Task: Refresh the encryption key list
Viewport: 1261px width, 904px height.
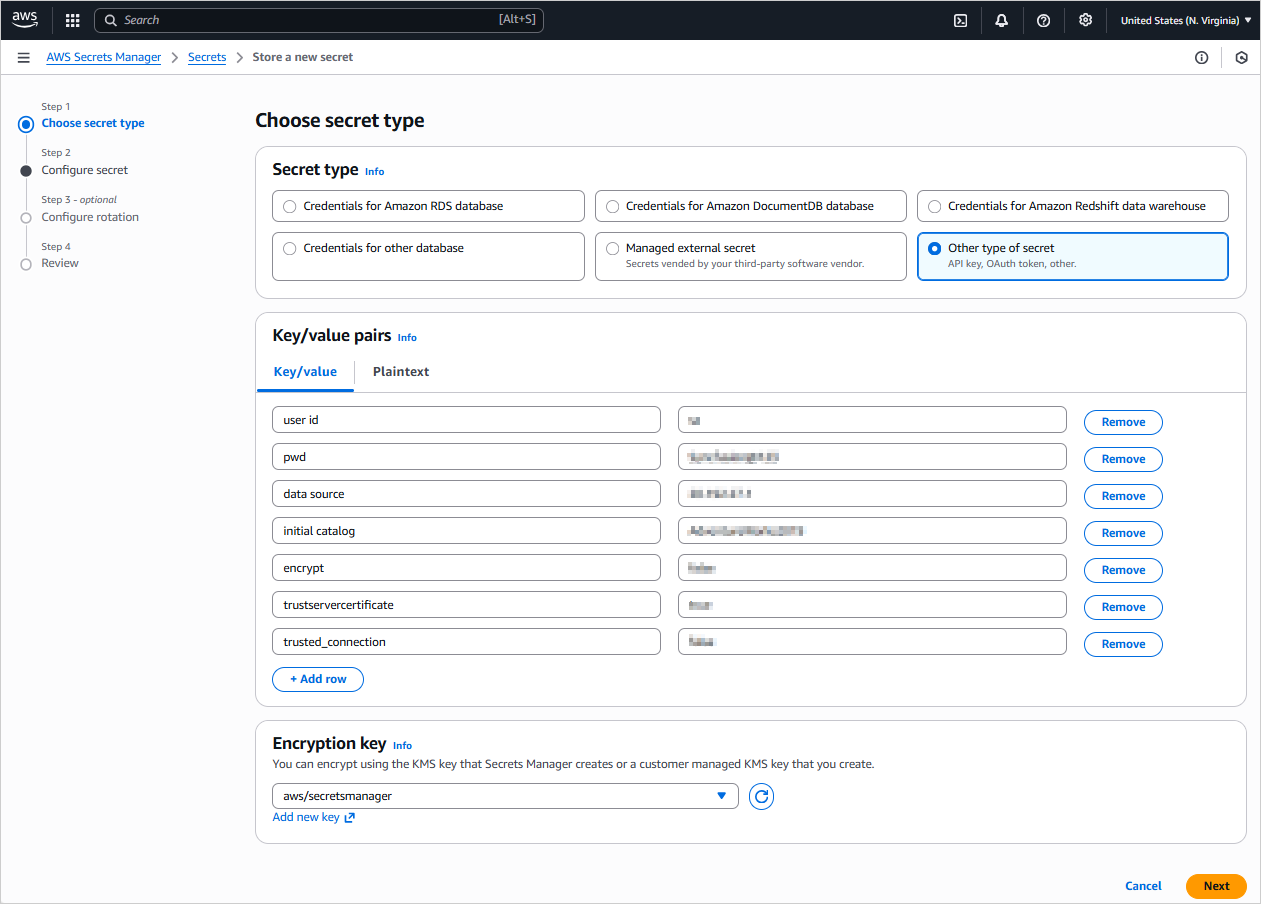Action: click(x=761, y=796)
